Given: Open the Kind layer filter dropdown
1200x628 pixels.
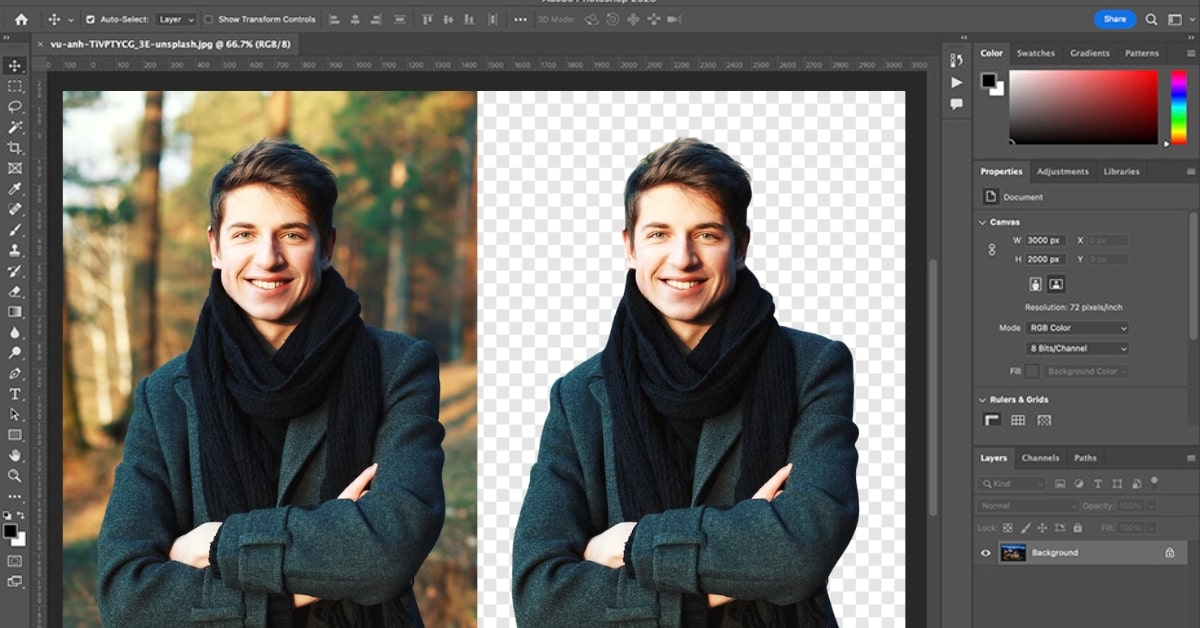Looking at the screenshot, I should tap(1013, 484).
